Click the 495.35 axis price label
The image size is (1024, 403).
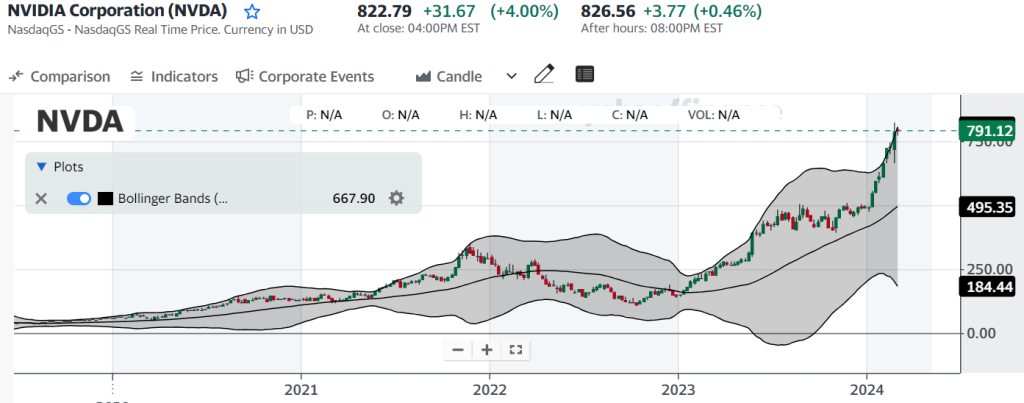click(986, 208)
